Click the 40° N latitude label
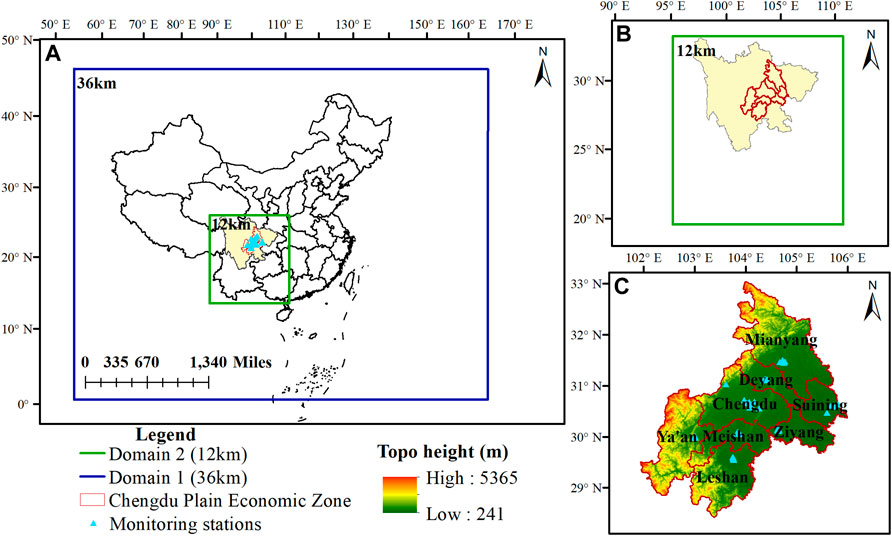The height and width of the screenshot is (536, 892). tap(18, 116)
